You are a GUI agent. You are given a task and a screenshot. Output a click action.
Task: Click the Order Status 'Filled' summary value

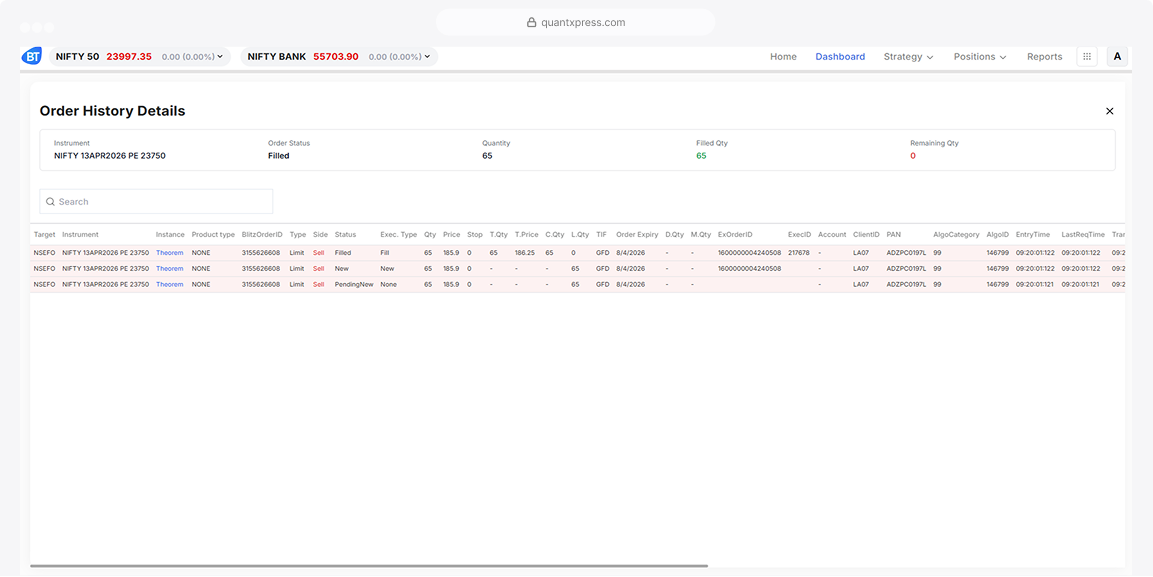click(279, 156)
